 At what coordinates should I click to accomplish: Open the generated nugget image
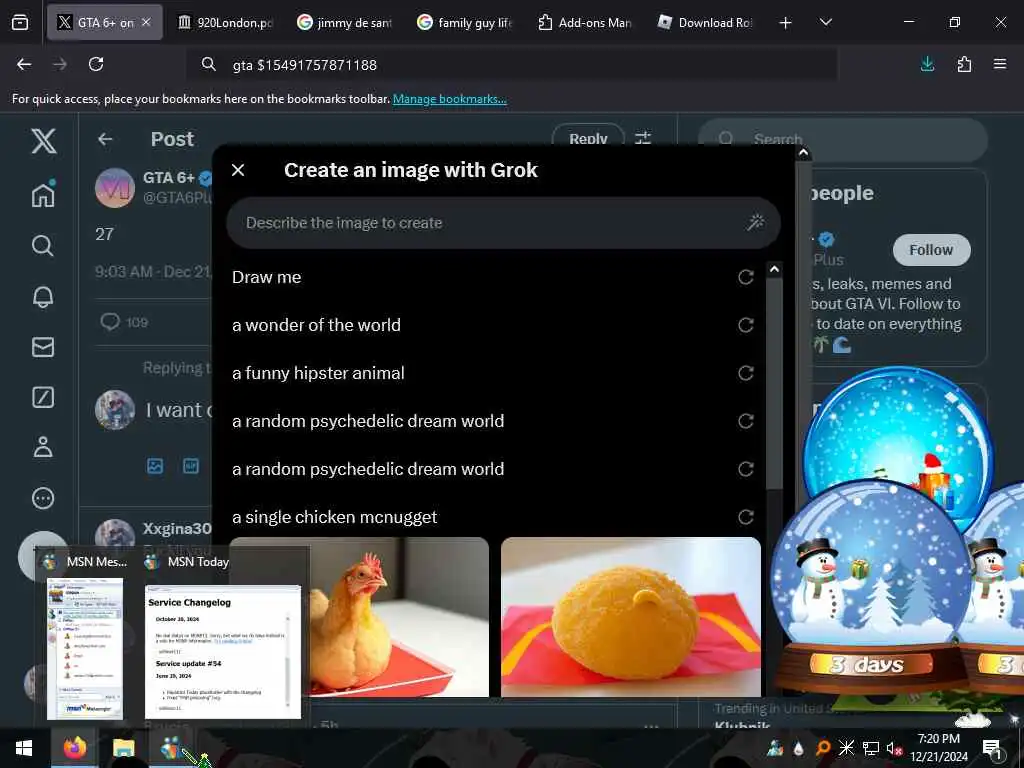click(631, 616)
